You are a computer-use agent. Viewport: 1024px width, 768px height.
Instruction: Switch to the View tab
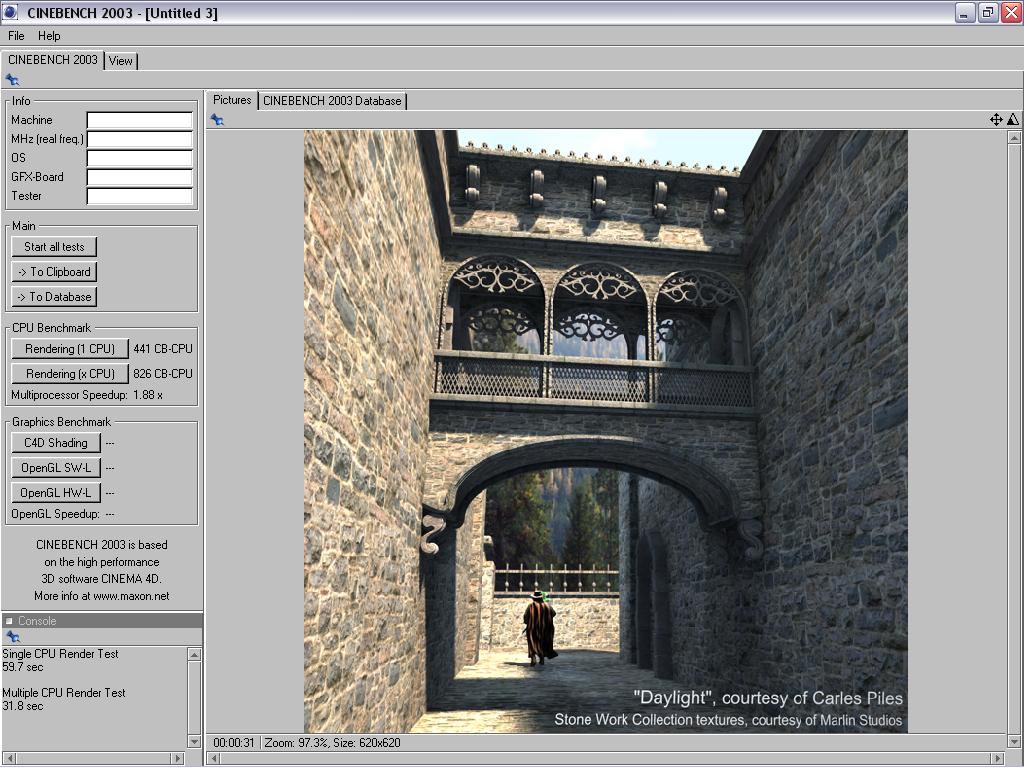point(121,61)
